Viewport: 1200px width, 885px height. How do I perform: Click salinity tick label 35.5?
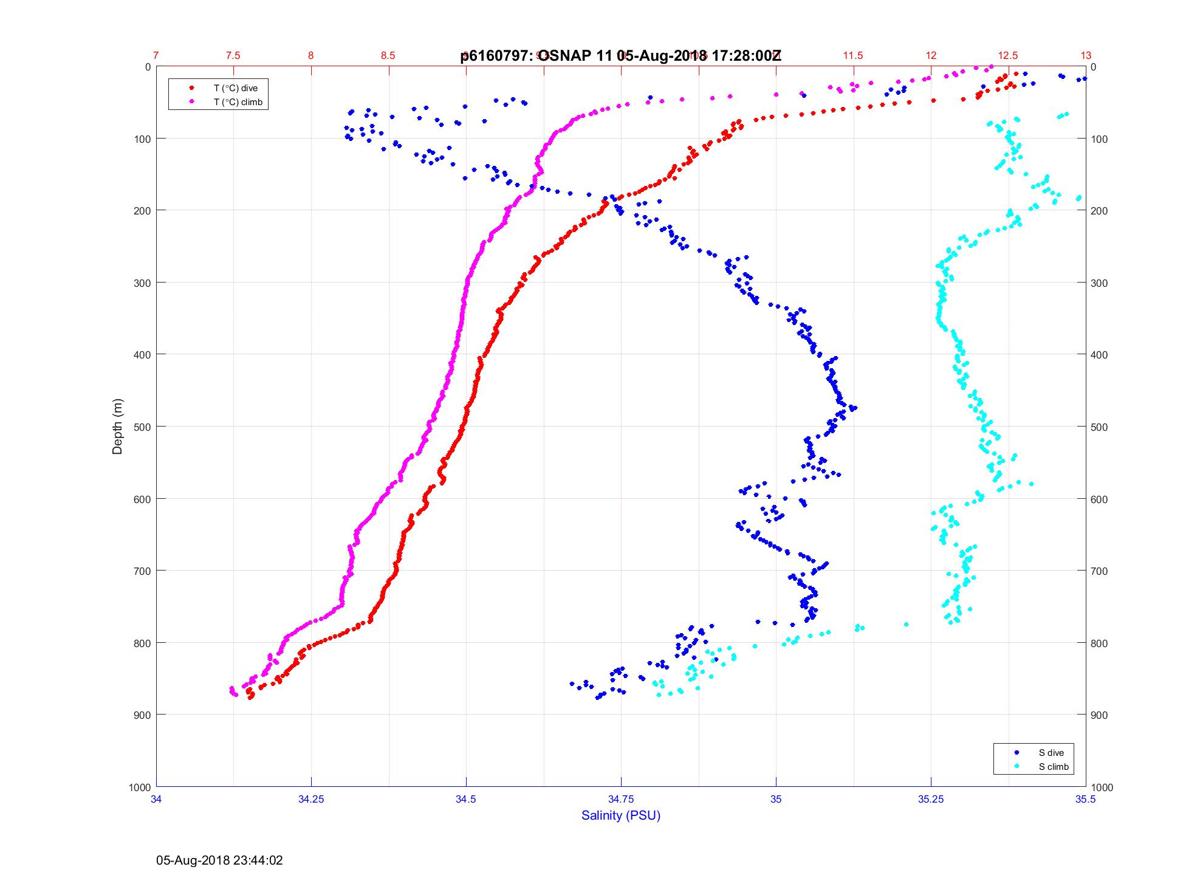1086,799
